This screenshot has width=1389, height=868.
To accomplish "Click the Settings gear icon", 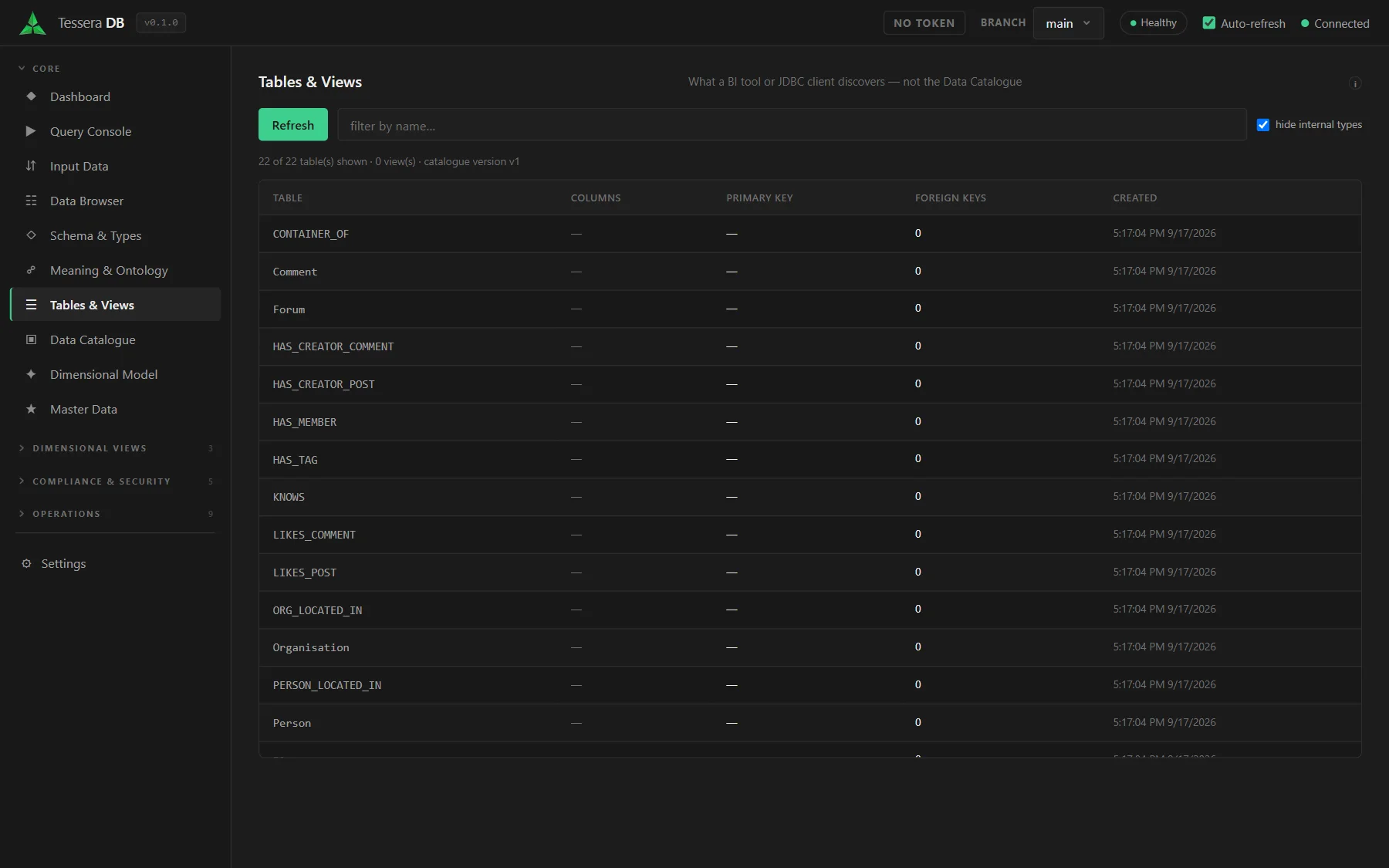I will tap(26, 564).
